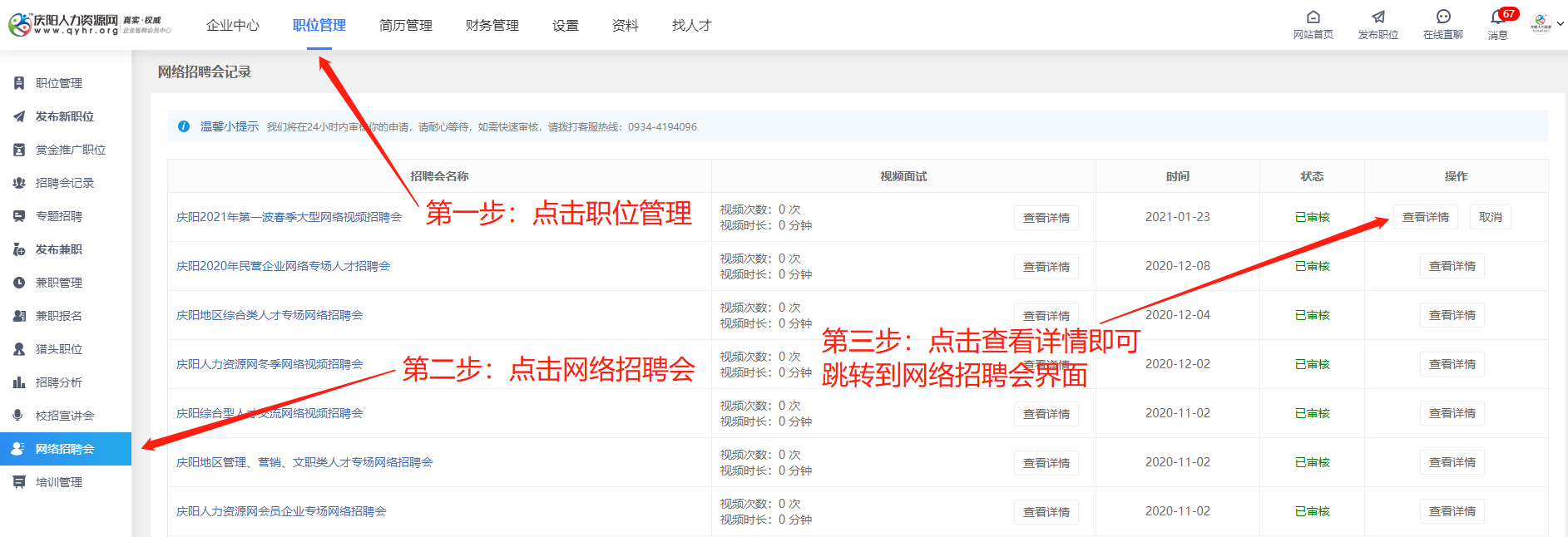Open 网站首页 home icon
Screen dimensions: 1568x537
1313,17
